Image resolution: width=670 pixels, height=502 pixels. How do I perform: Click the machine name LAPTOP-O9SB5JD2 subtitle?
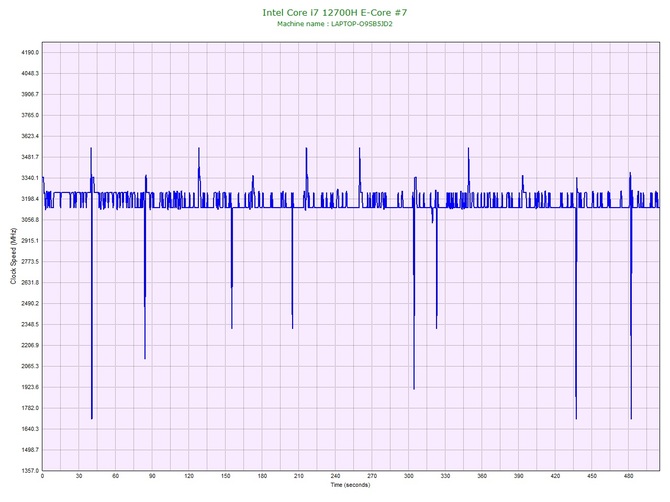point(335,24)
